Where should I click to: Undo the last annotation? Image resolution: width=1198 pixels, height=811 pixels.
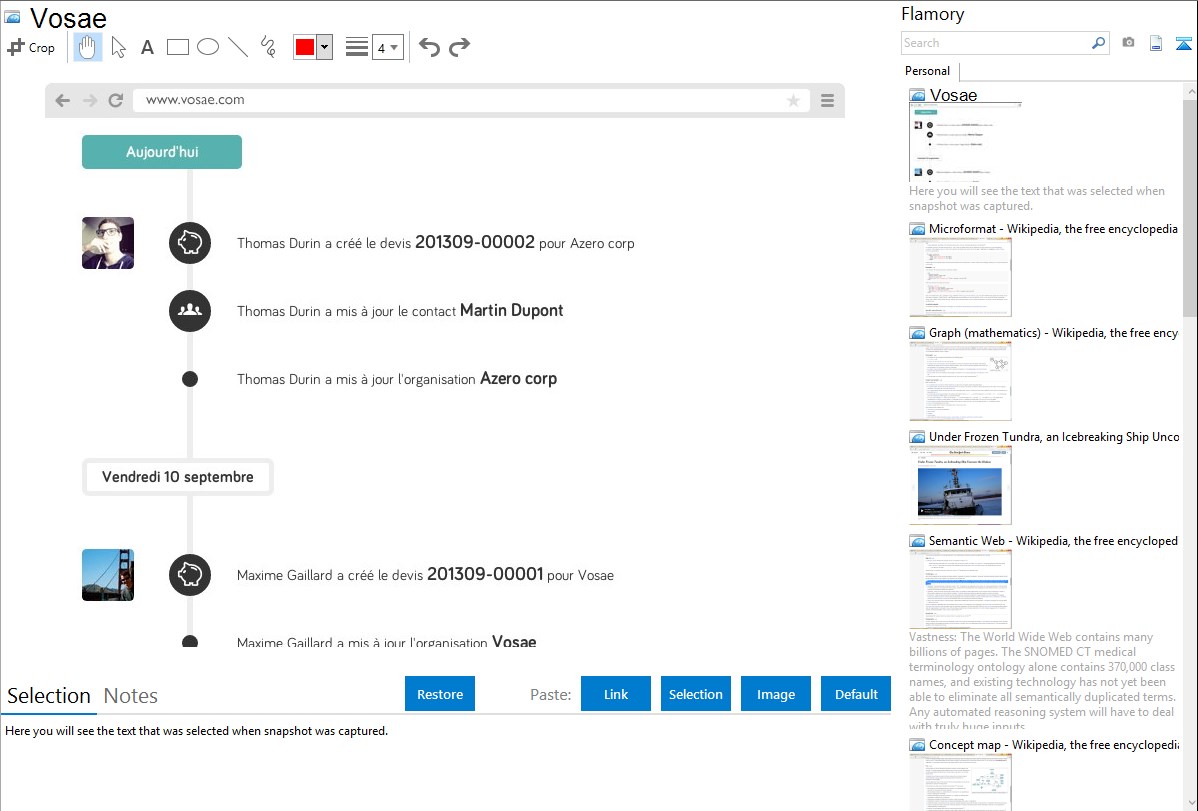429,47
